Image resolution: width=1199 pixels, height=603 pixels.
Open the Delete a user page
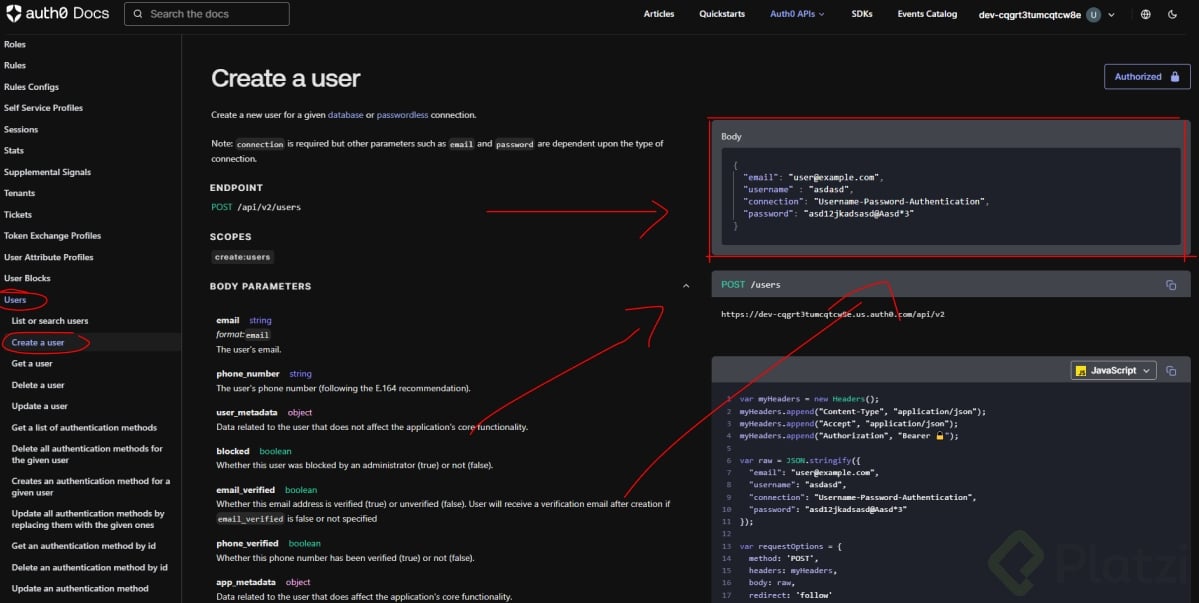(37, 385)
